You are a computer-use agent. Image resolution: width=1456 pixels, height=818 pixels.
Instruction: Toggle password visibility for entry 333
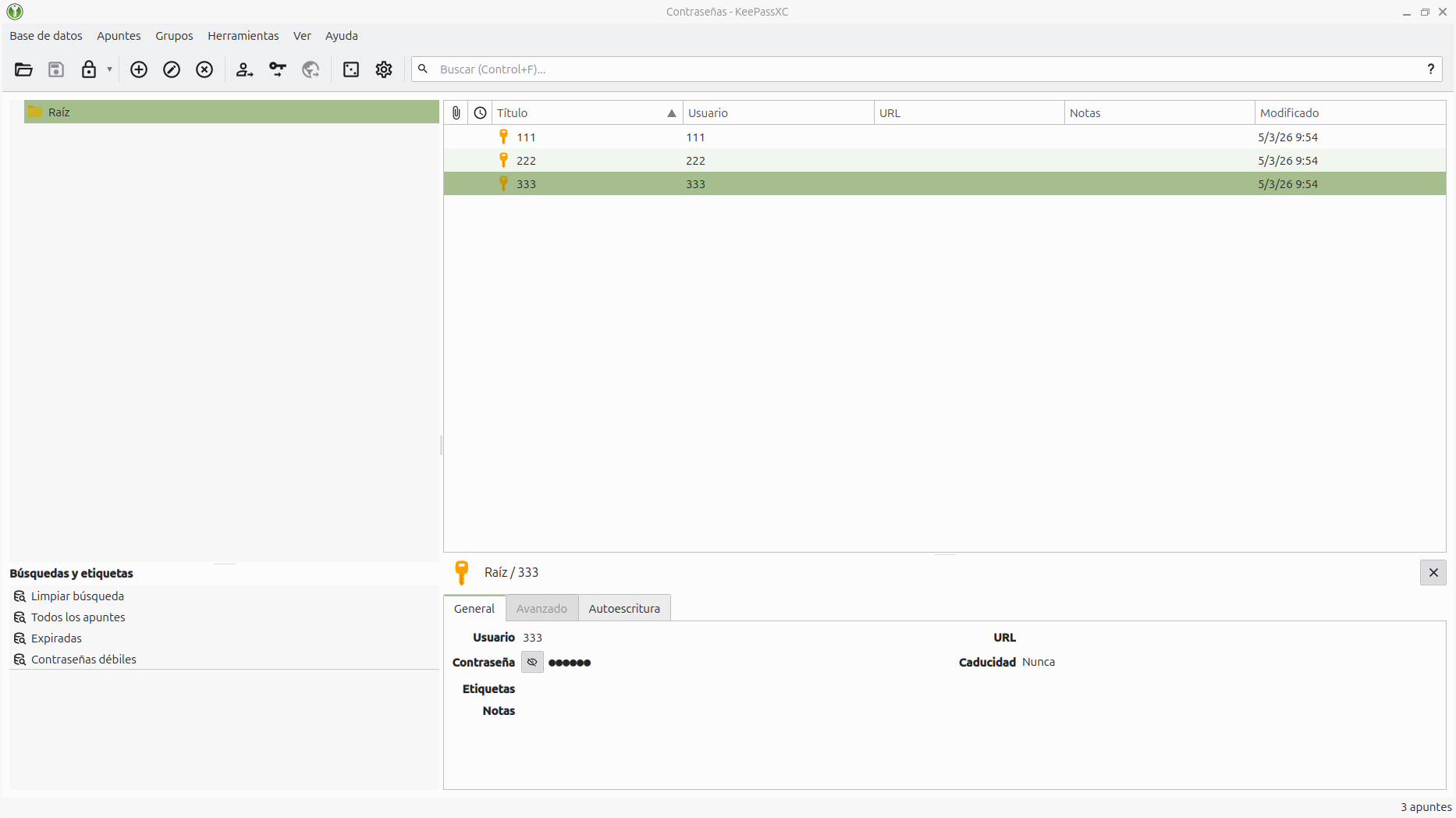(532, 662)
